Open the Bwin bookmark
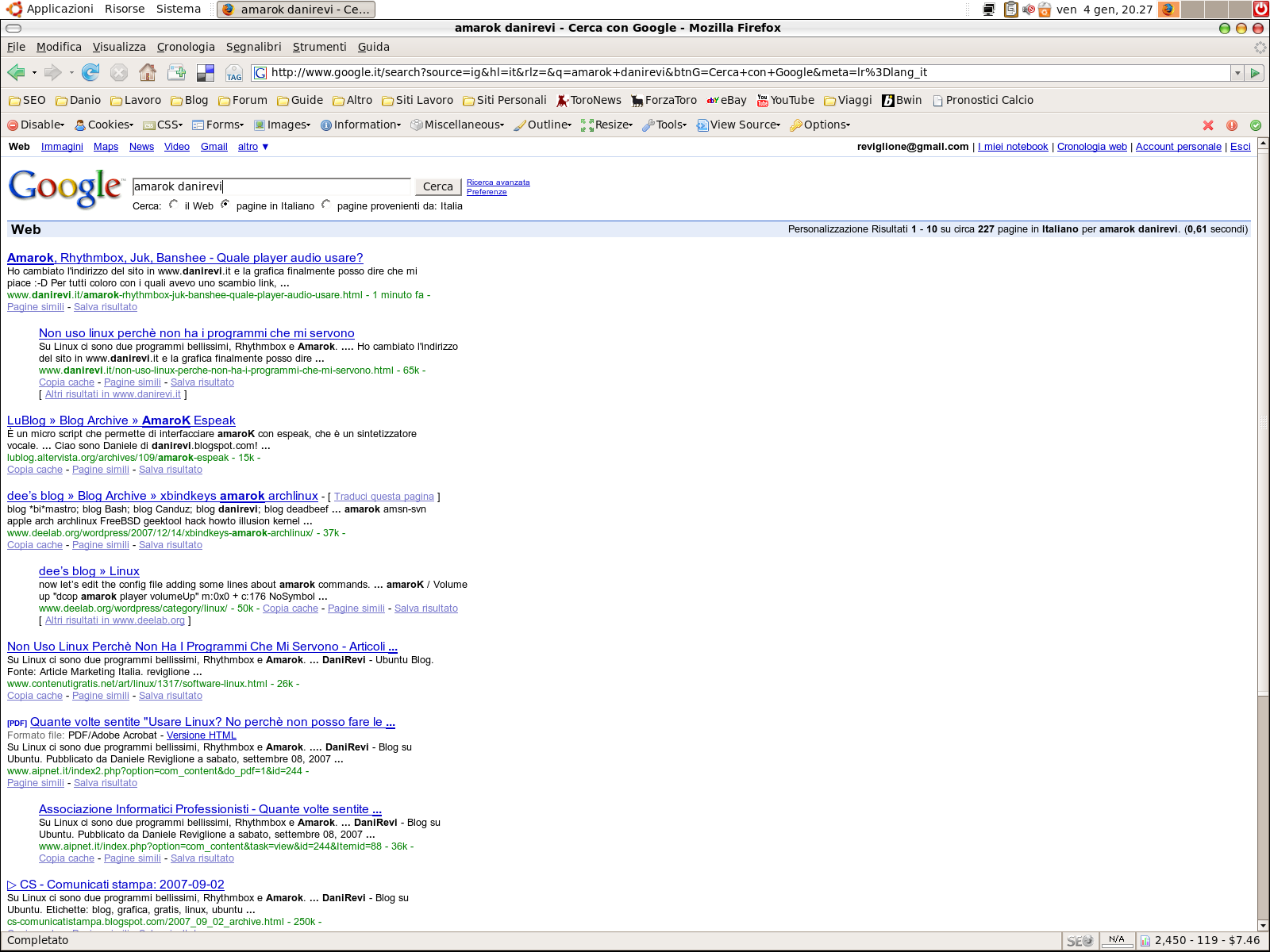1270x952 pixels. coord(902,100)
